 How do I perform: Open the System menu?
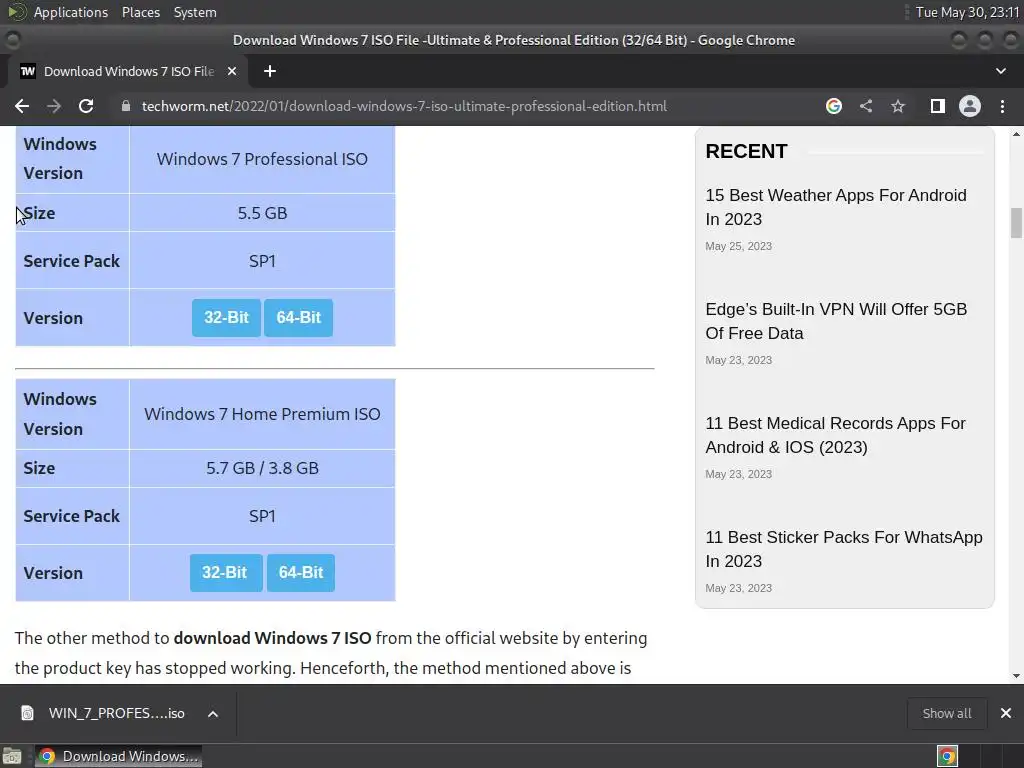click(x=195, y=12)
